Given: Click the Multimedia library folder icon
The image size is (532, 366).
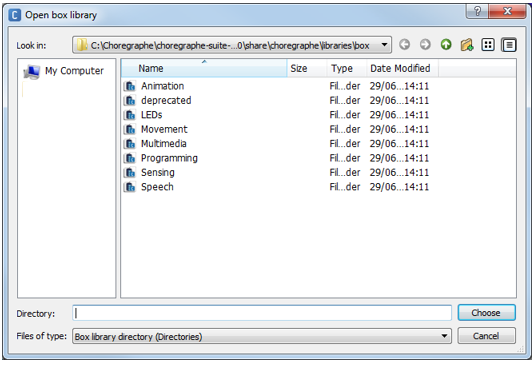Looking at the screenshot, I should [x=130, y=144].
